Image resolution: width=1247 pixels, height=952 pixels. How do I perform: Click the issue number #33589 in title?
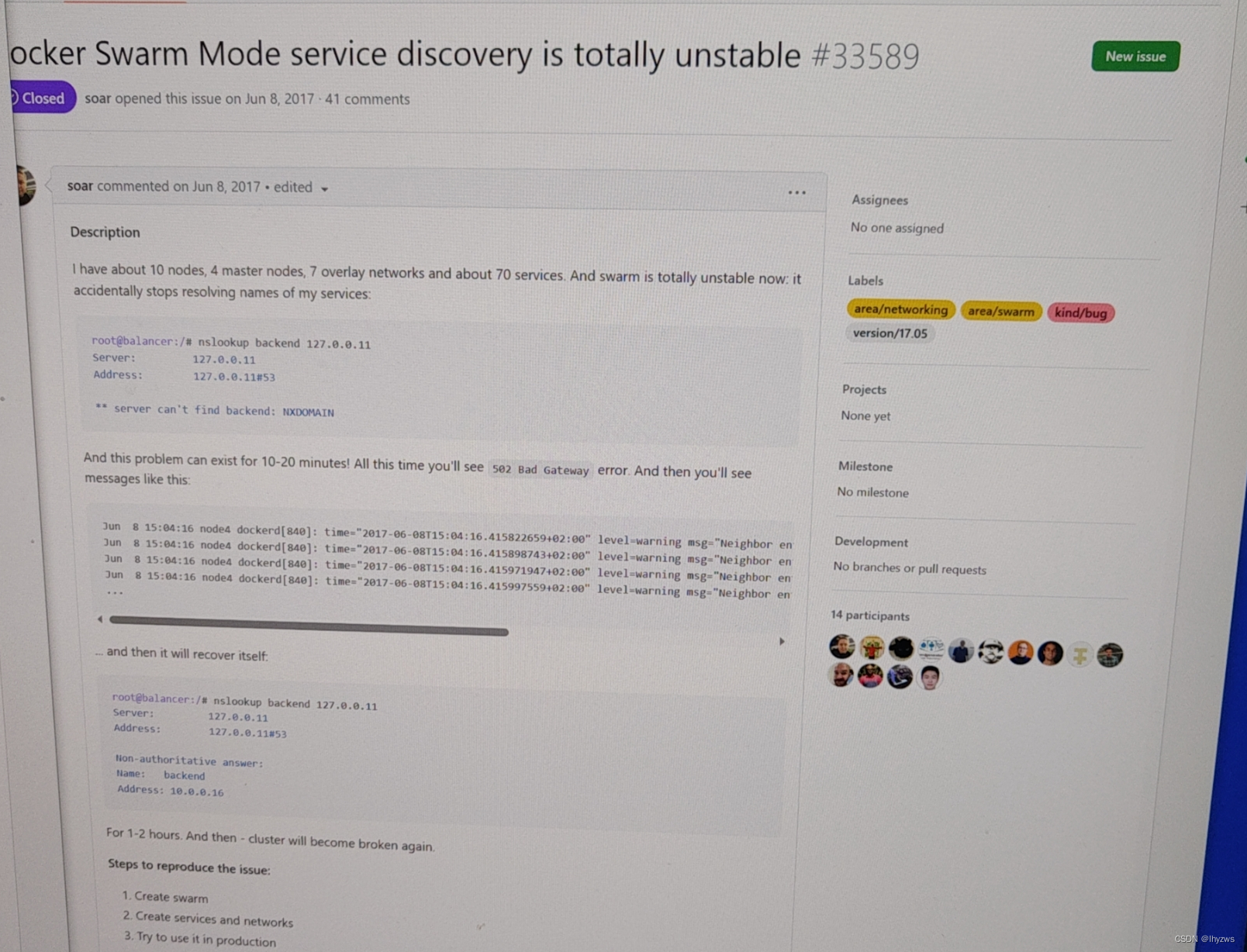(865, 57)
